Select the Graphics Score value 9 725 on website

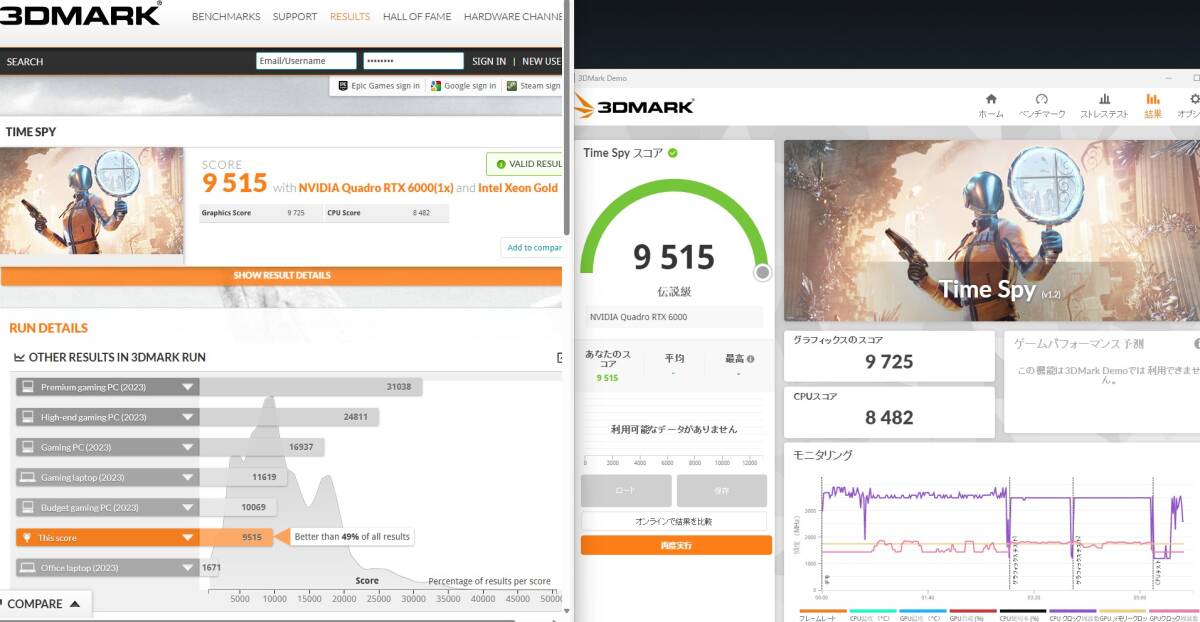click(x=295, y=213)
